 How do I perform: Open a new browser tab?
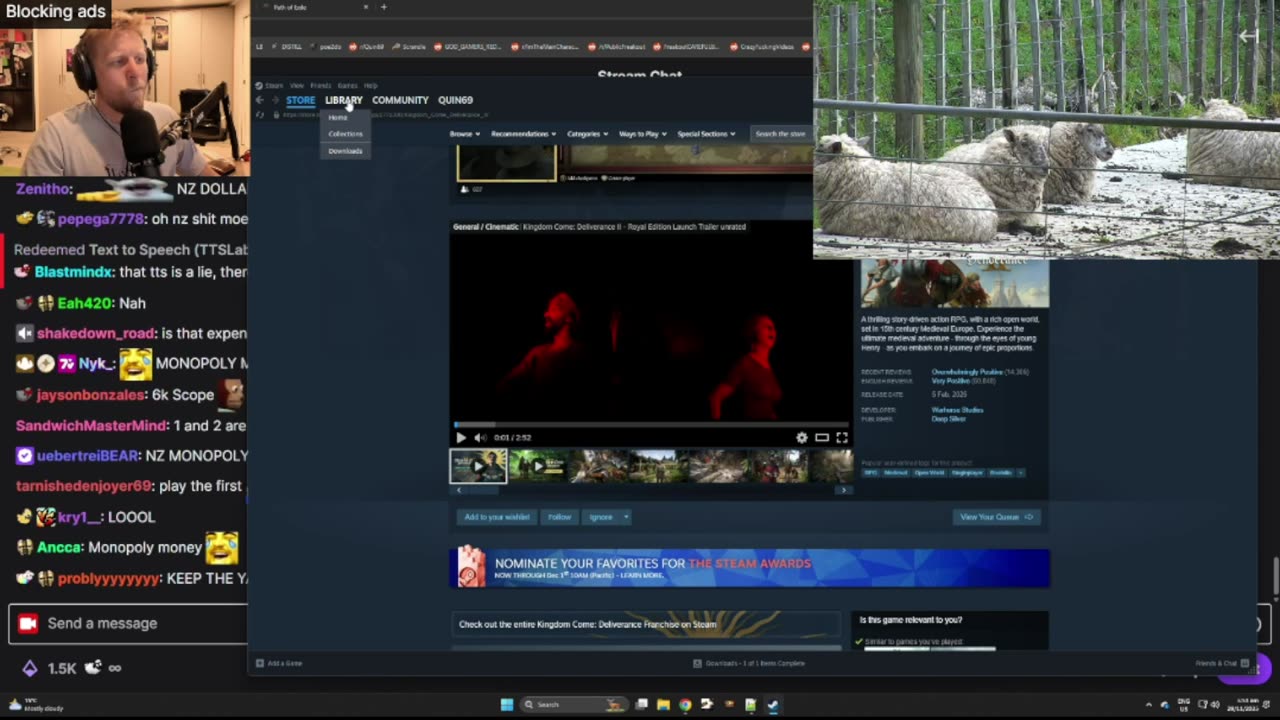(383, 7)
